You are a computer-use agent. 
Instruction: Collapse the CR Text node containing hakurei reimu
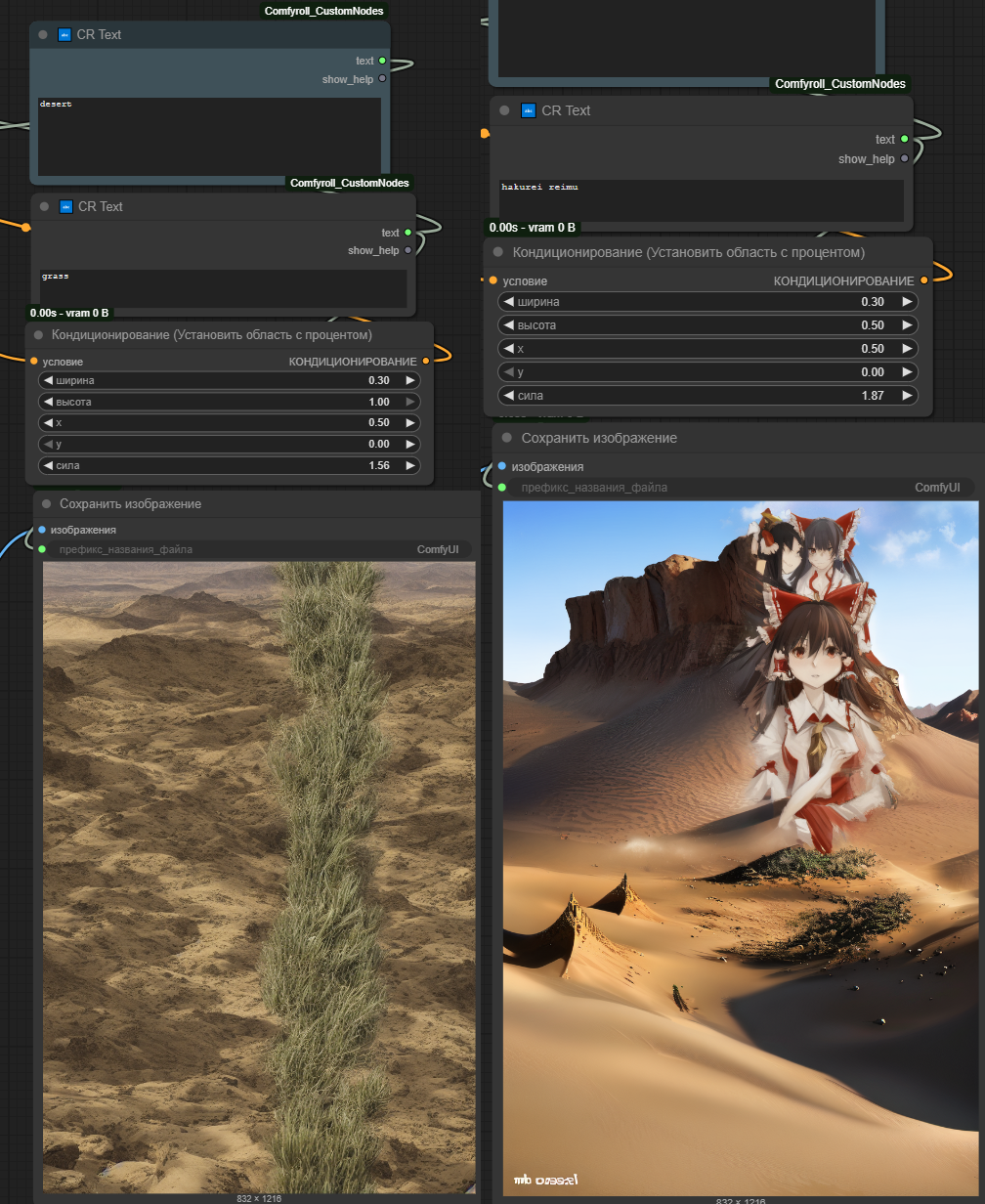click(504, 110)
